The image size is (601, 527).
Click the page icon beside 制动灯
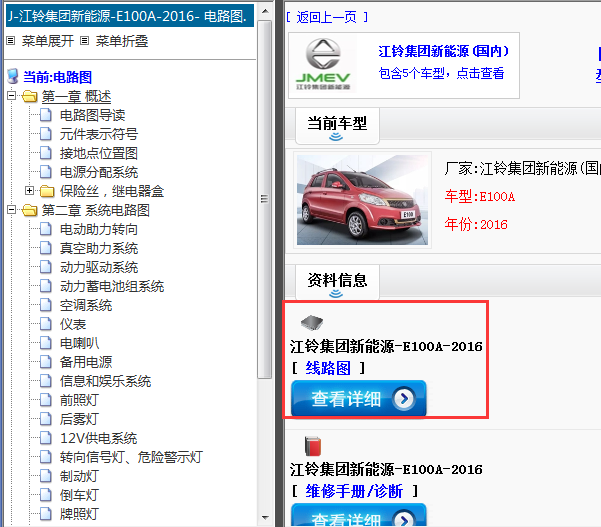click(x=46, y=476)
